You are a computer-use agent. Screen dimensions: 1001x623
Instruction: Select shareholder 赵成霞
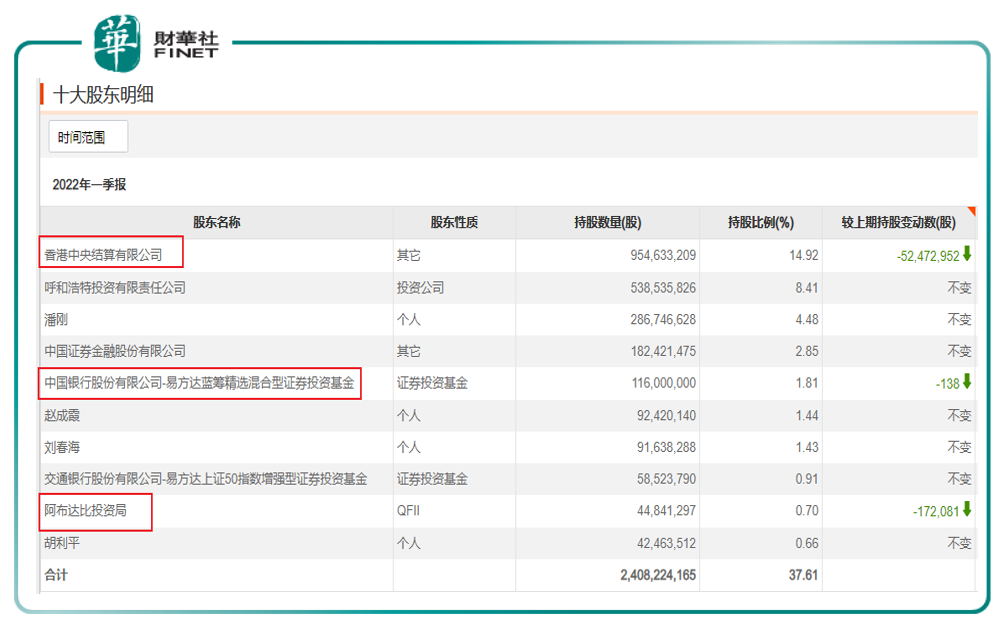coord(62,416)
